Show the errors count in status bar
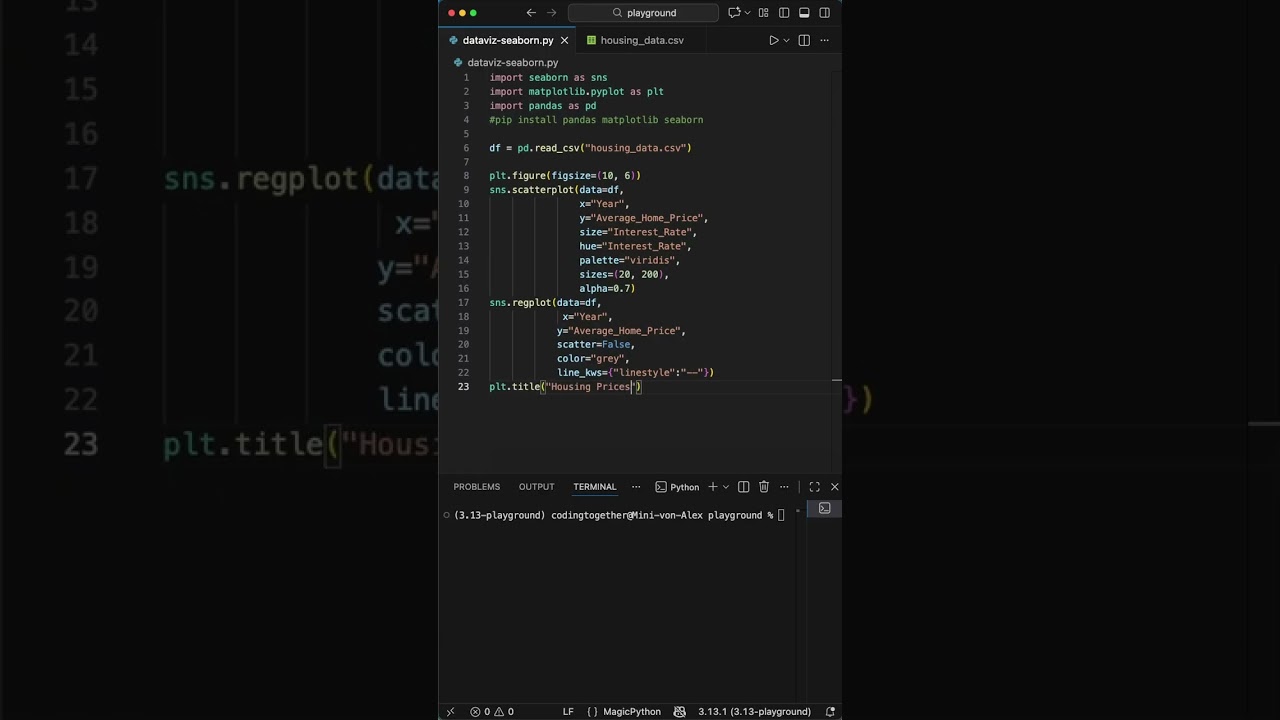Screen dimensions: 1280x720 tap(481, 712)
